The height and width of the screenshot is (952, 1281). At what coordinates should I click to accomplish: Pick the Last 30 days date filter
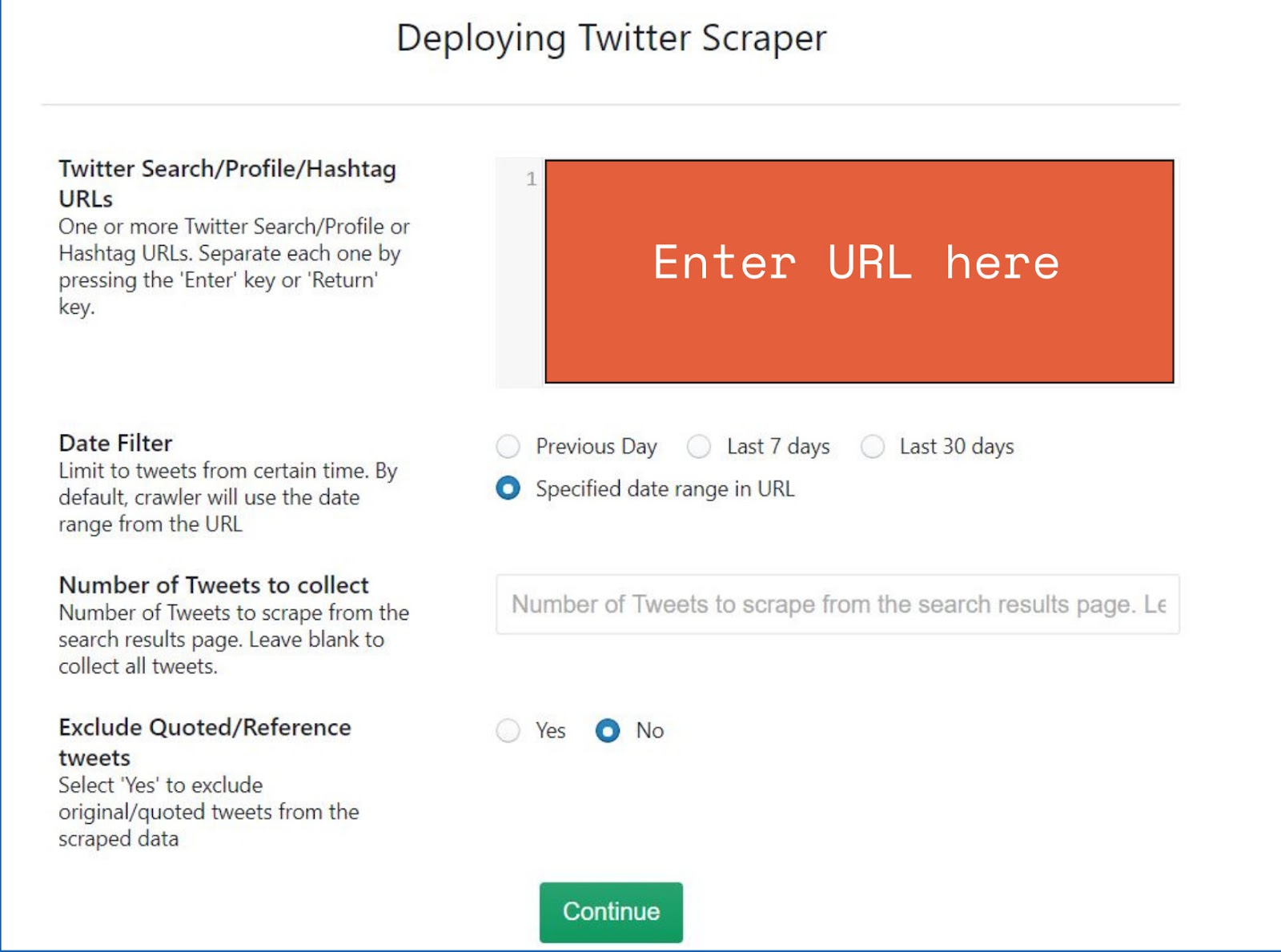pyautogui.click(x=873, y=446)
